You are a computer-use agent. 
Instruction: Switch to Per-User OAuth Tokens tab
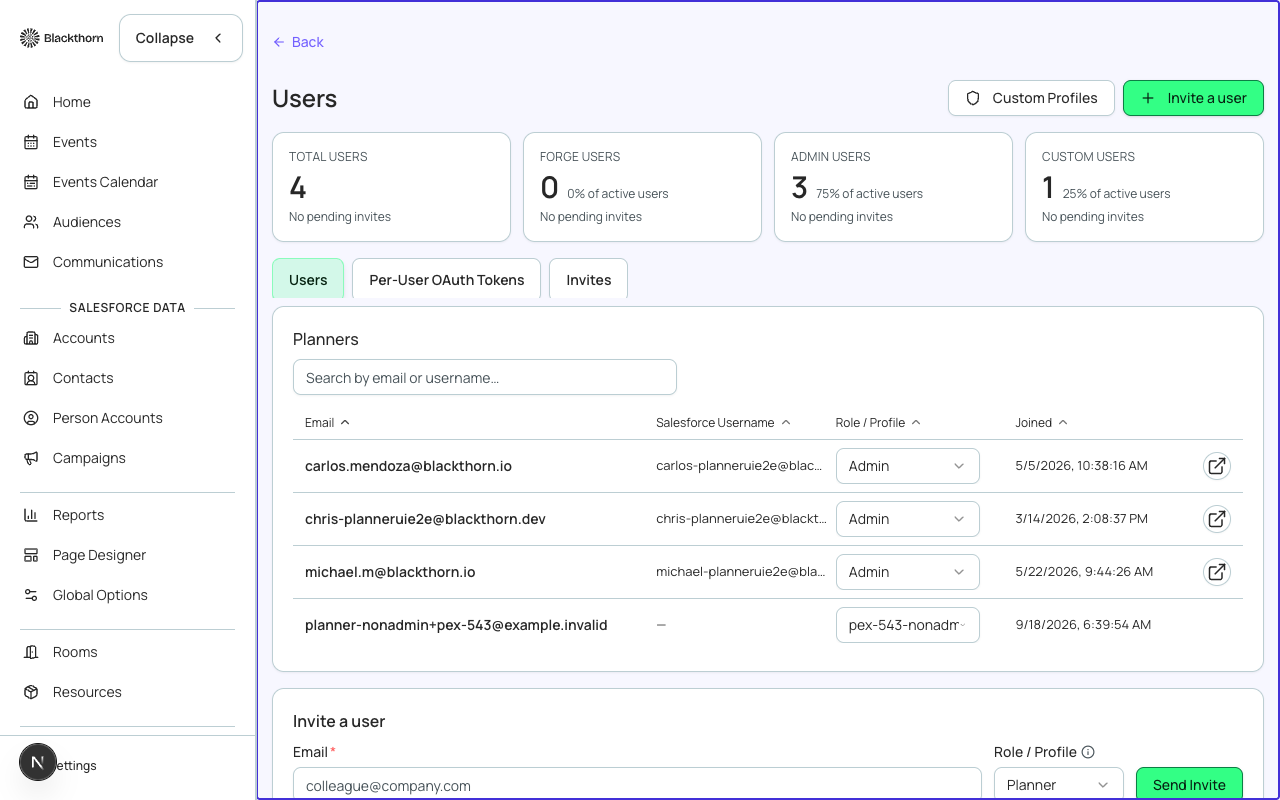tap(446, 279)
